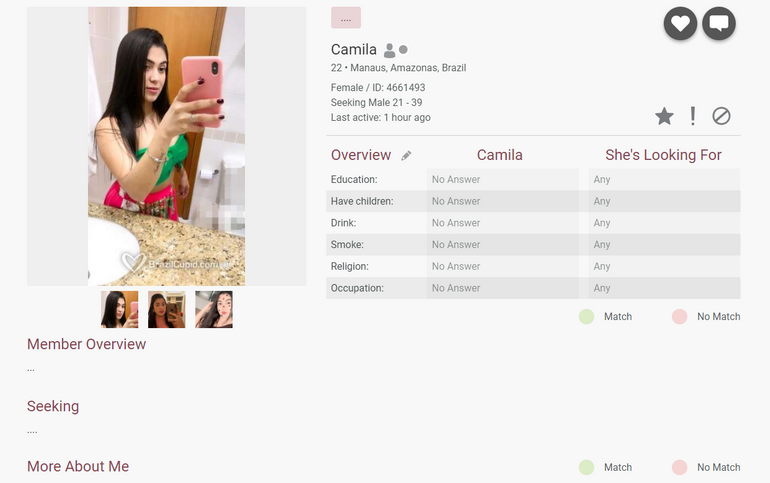Click the location text Manaus, Amazonas, Brazil

(x=408, y=68)
